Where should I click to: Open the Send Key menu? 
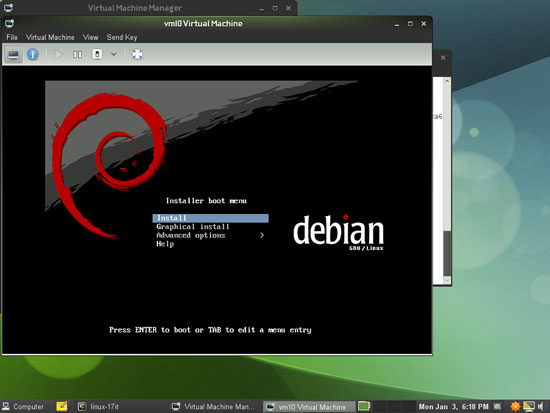point(122,37)
